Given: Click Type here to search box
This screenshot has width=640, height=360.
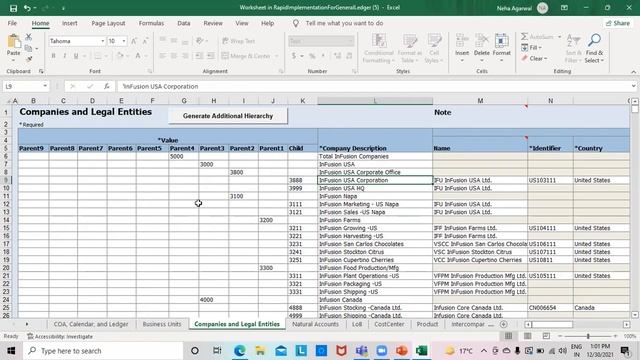Looking at the screenshot, I should (x=103, y=351).
